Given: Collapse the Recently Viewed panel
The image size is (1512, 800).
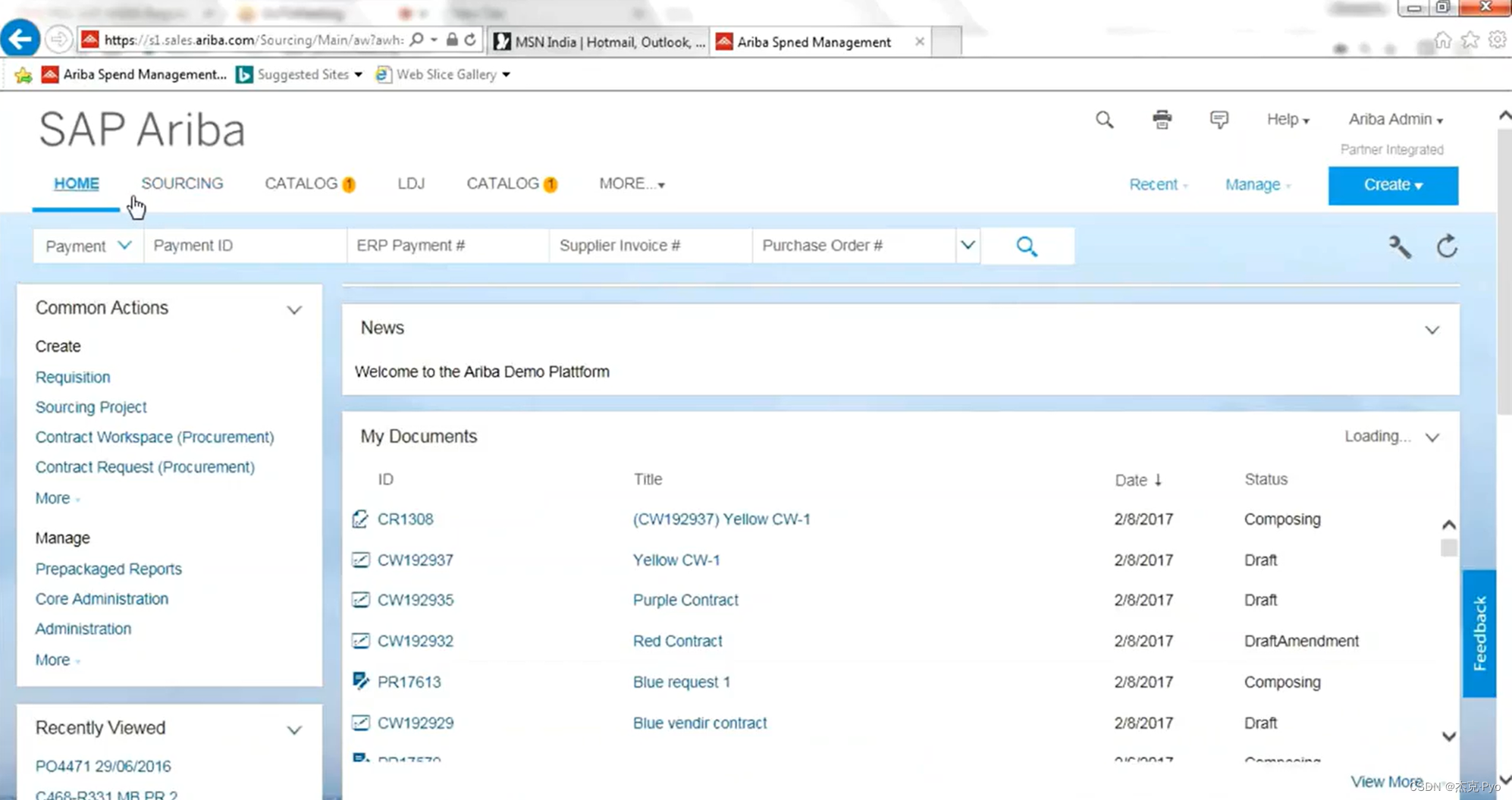Looking at the screenshot, I should 294,729.
